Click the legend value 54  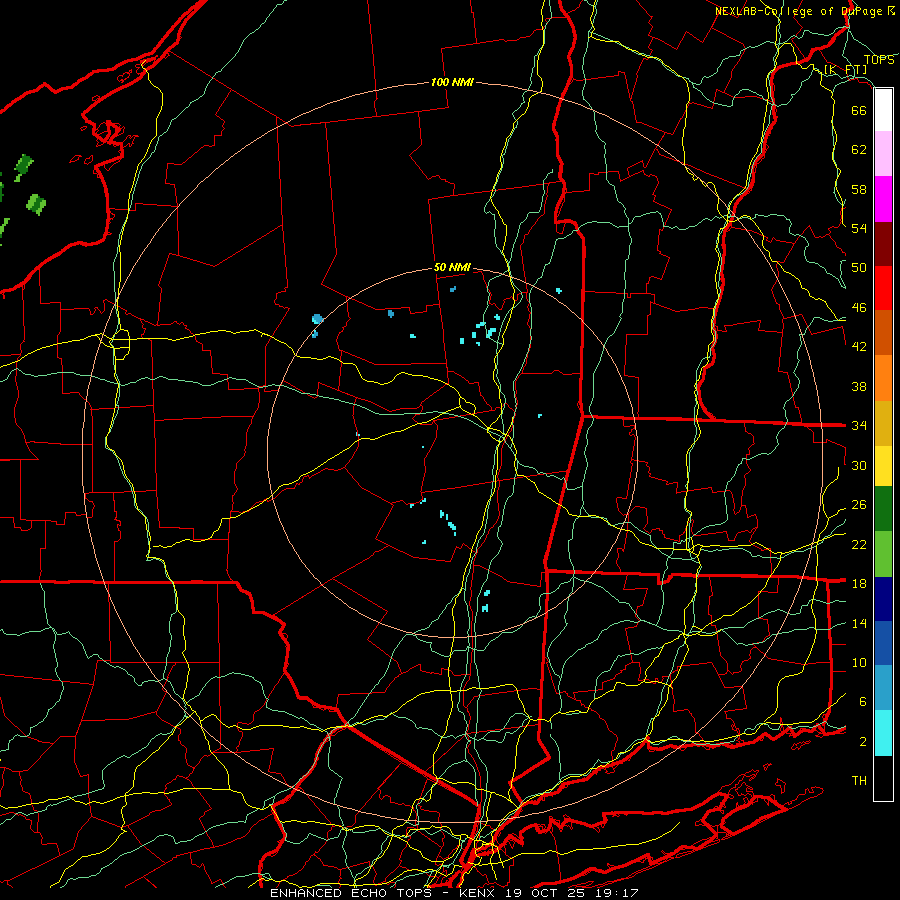[859, 228]
